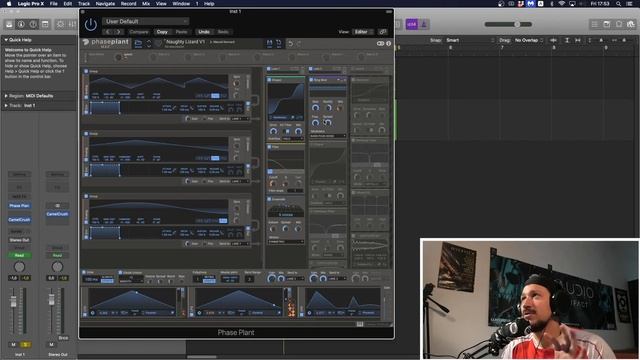
Task: Open the Ring Mod modulation dropdown
Action: coord(328,136)
